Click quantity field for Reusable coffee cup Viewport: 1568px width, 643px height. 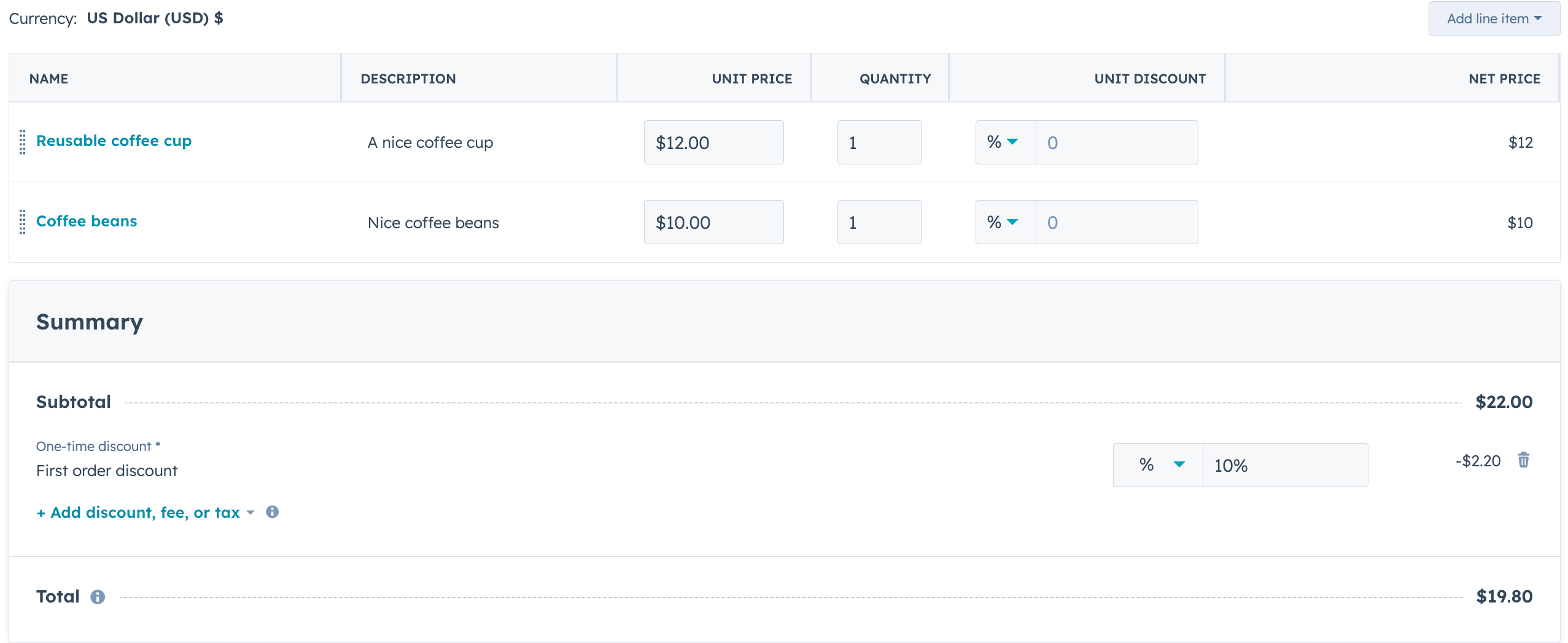click(x=879, y=142)
